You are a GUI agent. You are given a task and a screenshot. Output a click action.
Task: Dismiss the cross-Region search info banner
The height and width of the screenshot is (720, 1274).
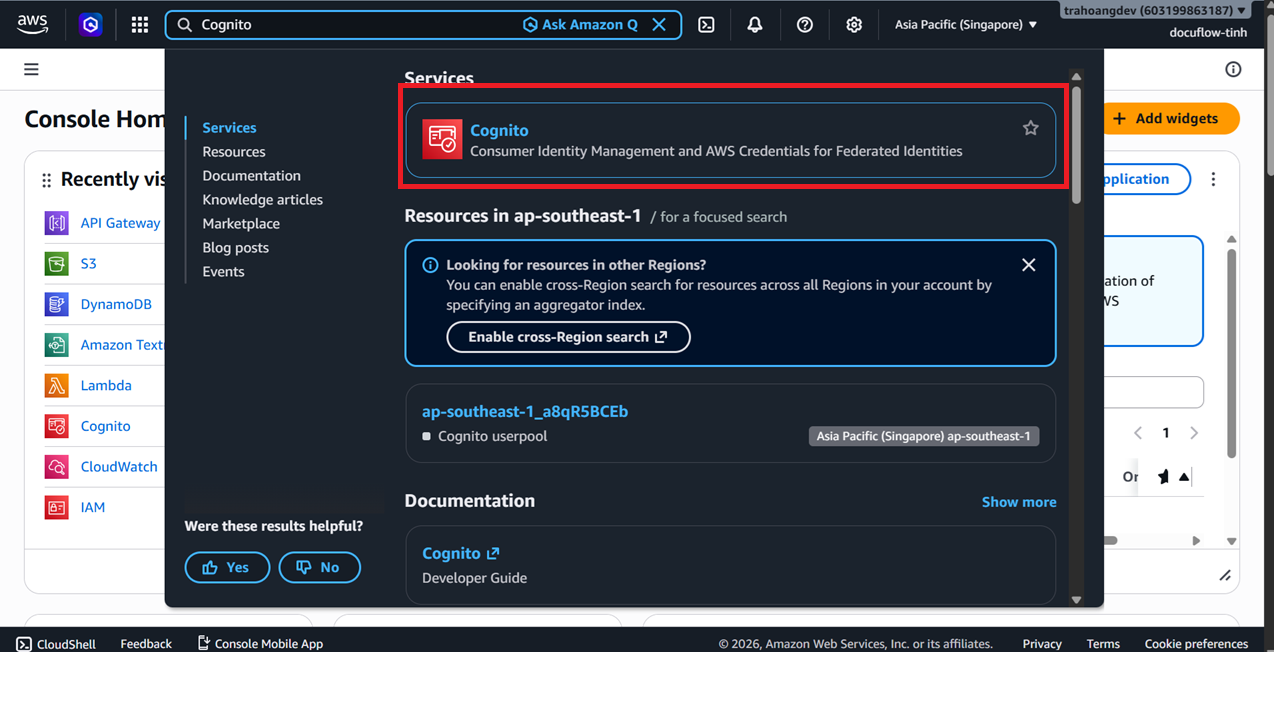[x=1028, y=265]
